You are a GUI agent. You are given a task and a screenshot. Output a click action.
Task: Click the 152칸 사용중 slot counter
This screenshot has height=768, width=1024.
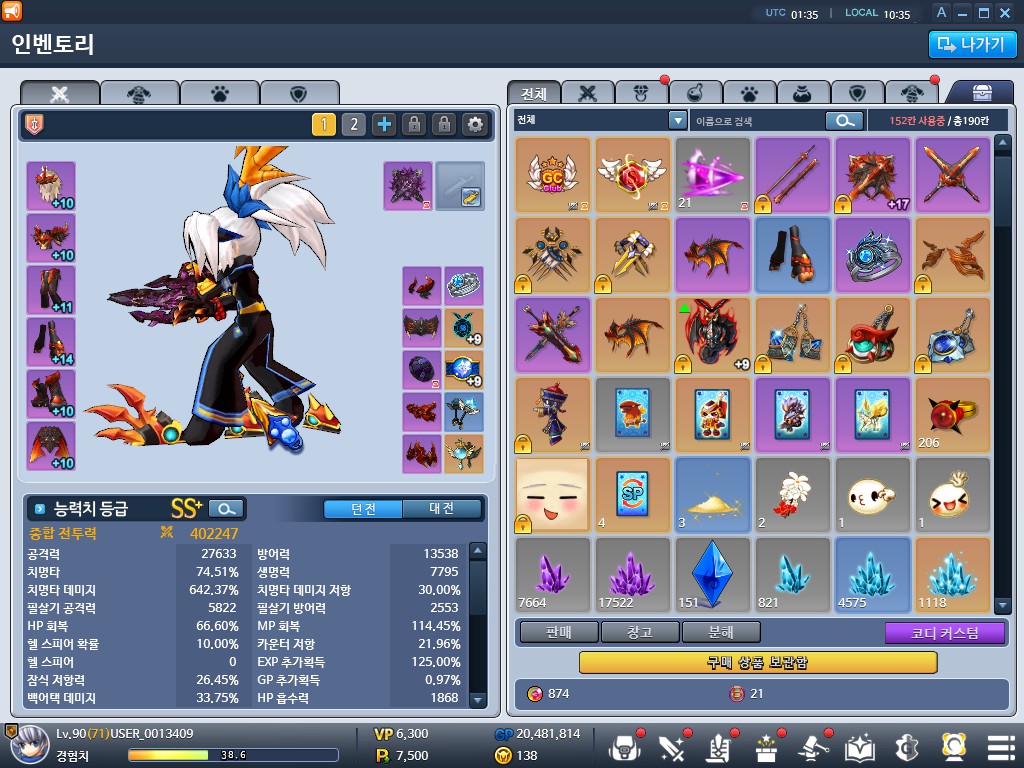(x=916, y=121)
